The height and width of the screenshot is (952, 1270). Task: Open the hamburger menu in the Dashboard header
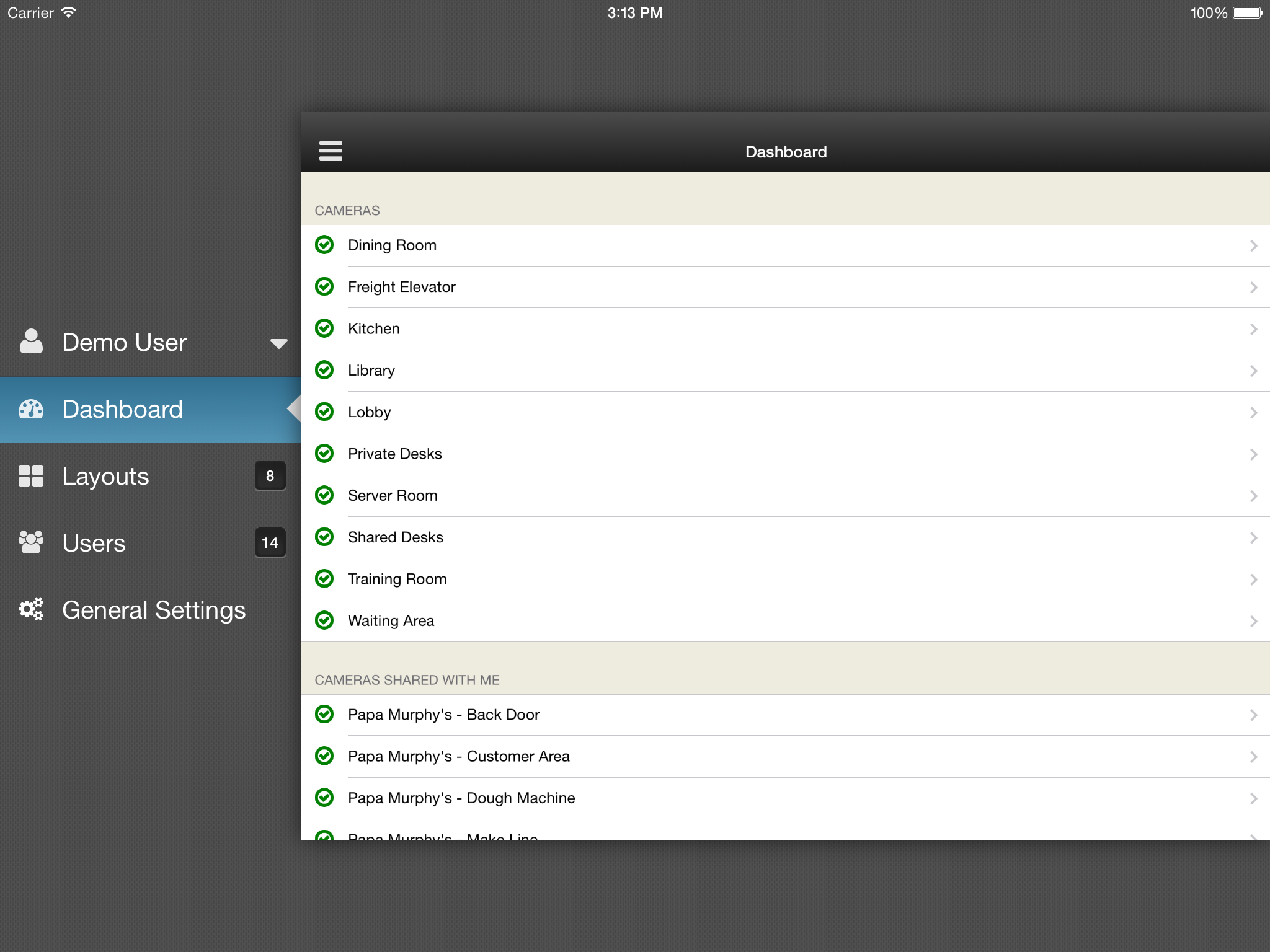click(331, 151)
